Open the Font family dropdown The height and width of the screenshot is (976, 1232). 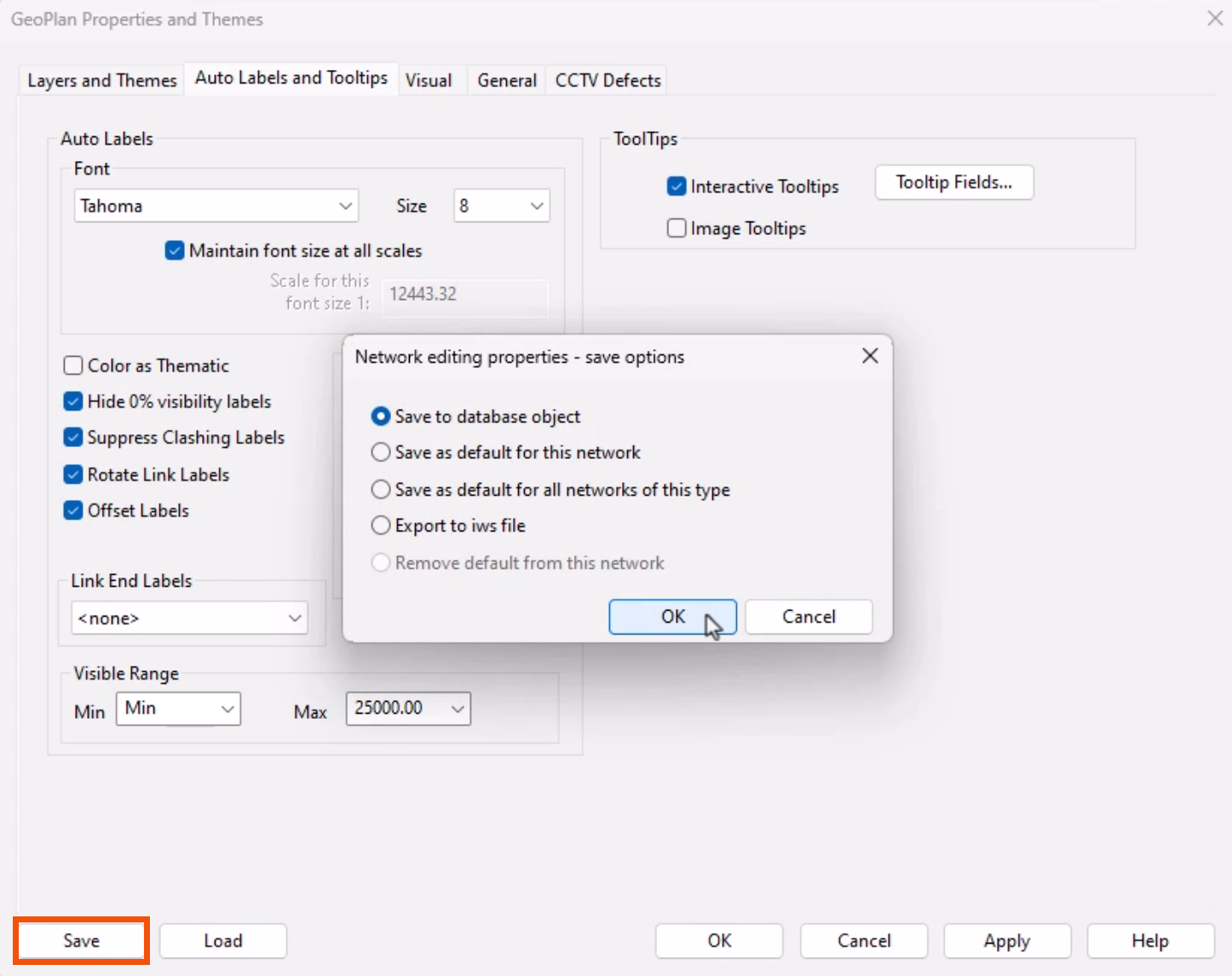click(344, 205)
